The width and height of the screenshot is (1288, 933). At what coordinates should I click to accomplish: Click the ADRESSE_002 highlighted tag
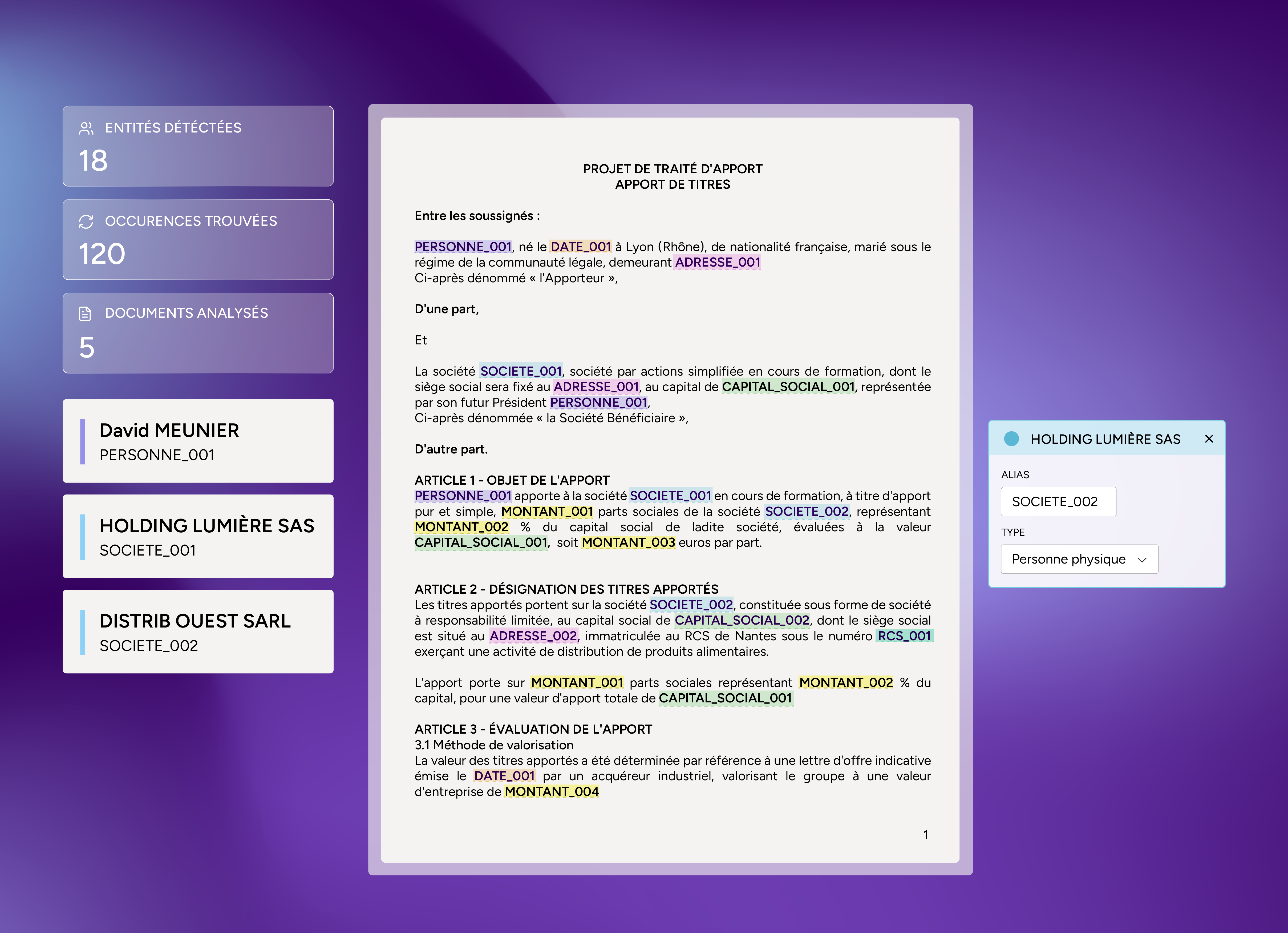coord(533,636)
